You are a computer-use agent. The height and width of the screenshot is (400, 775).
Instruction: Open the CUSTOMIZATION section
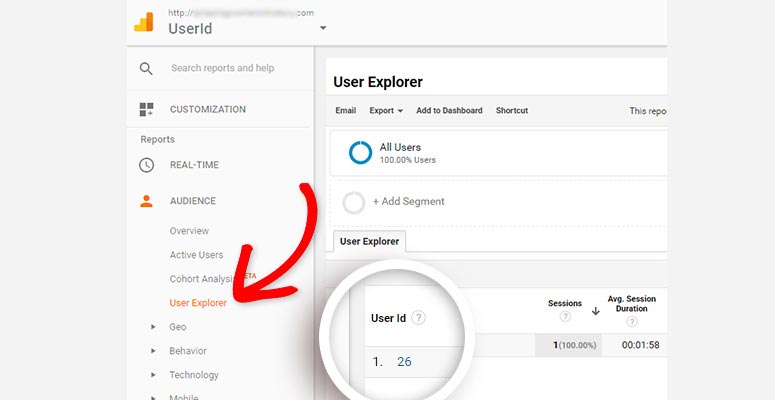pyautogui.click(x=208, y=109)
